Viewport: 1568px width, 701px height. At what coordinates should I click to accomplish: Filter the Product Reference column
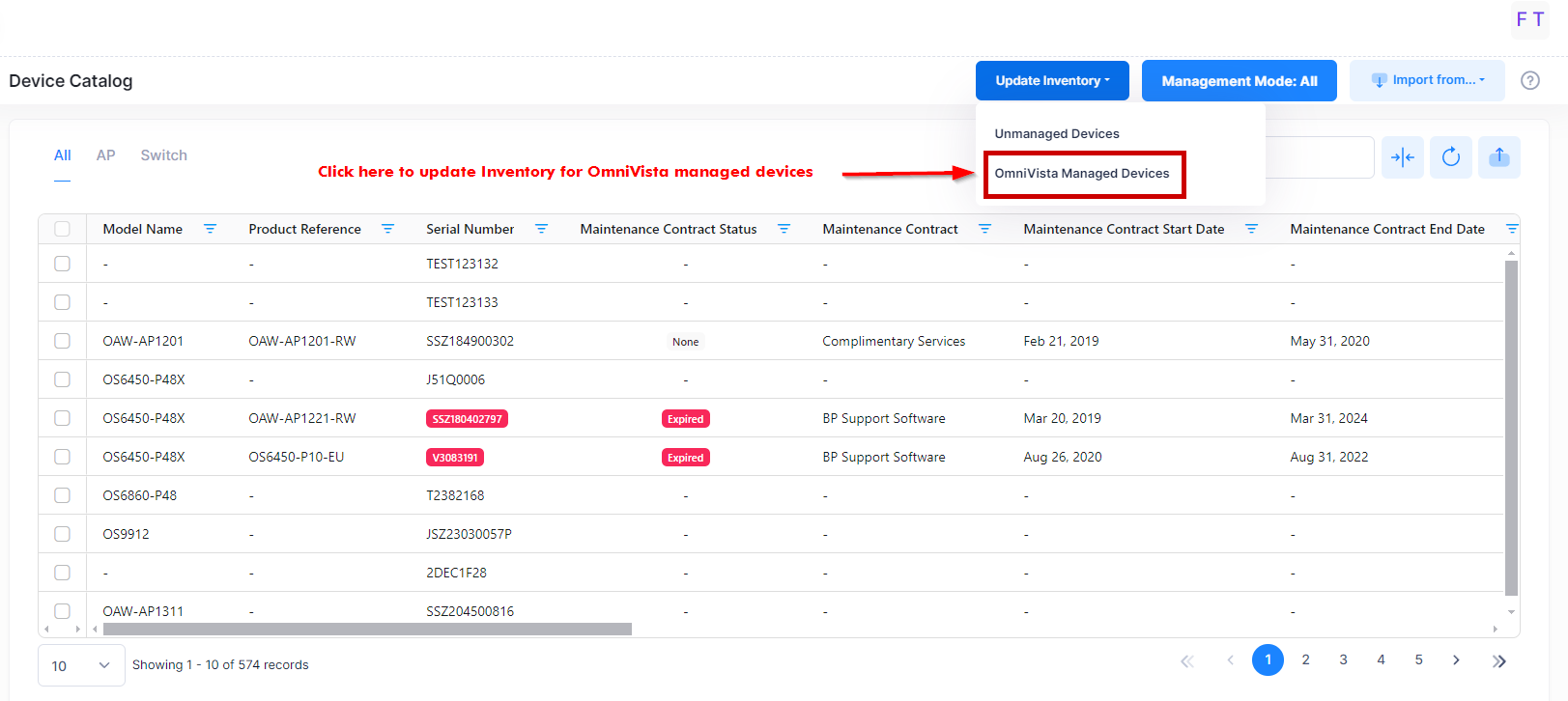(x=387, y=229)
